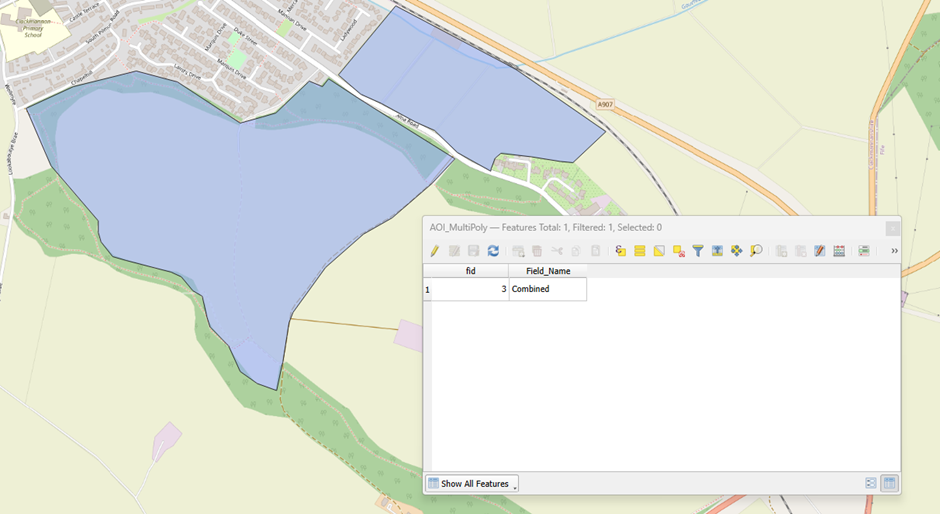This screenshot has width=940, height=514.
Task: Toggle editing mode with the pencil icon
Action: 435,251
